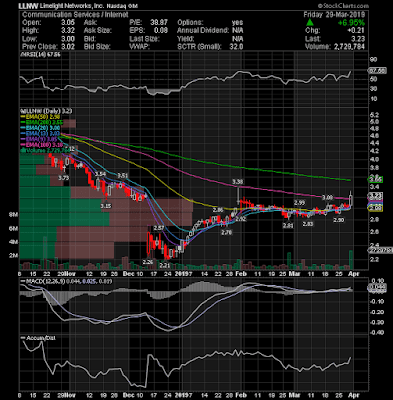Click the 2.81 price annotation
Image resolution: width=393 pixels, height=400 pixels.
288,226
